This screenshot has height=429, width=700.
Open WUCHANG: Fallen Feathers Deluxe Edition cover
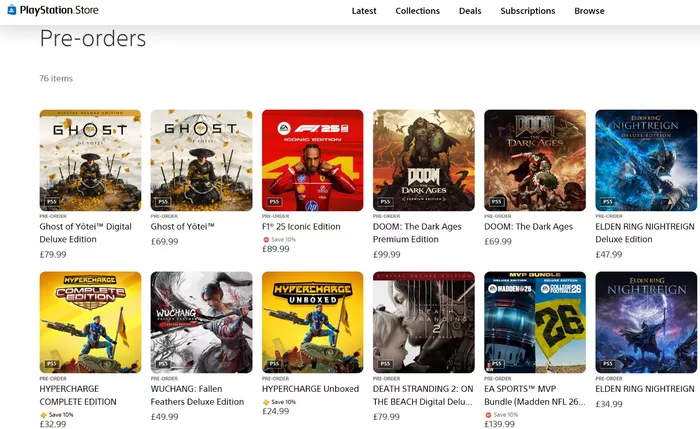coord(201,322)
